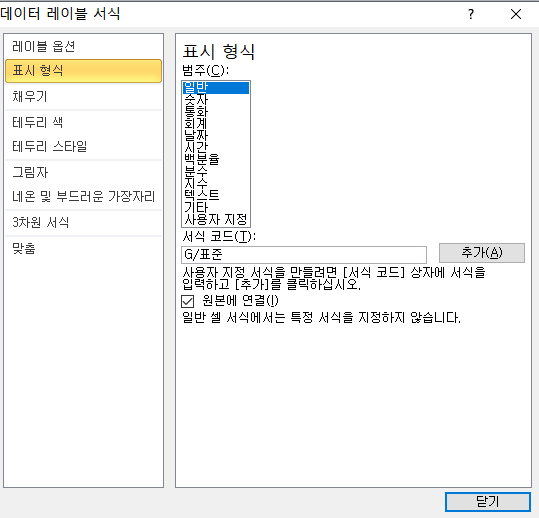Switch to the 맞춤 section
539x518 pixels.
pyautogui.click(x=84, y=248)
